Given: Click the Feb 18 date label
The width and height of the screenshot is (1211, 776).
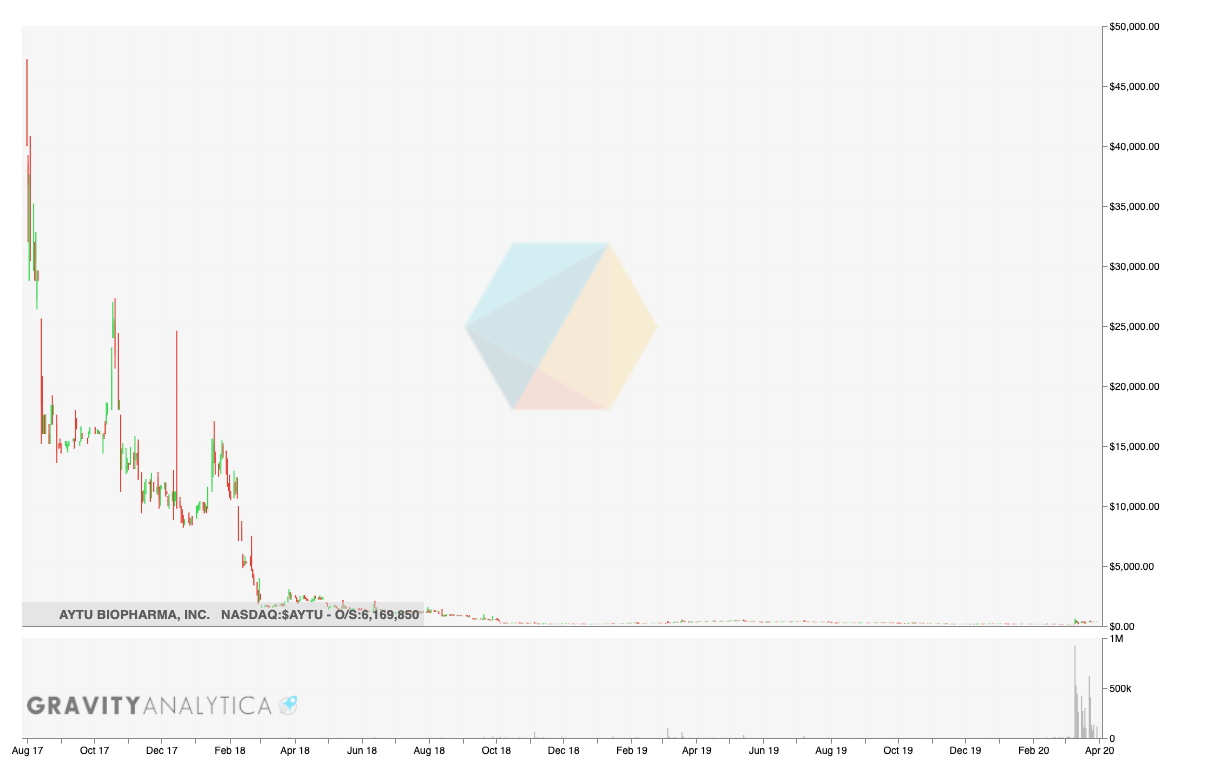Looking at the screenshot, I should pos(230,749).
